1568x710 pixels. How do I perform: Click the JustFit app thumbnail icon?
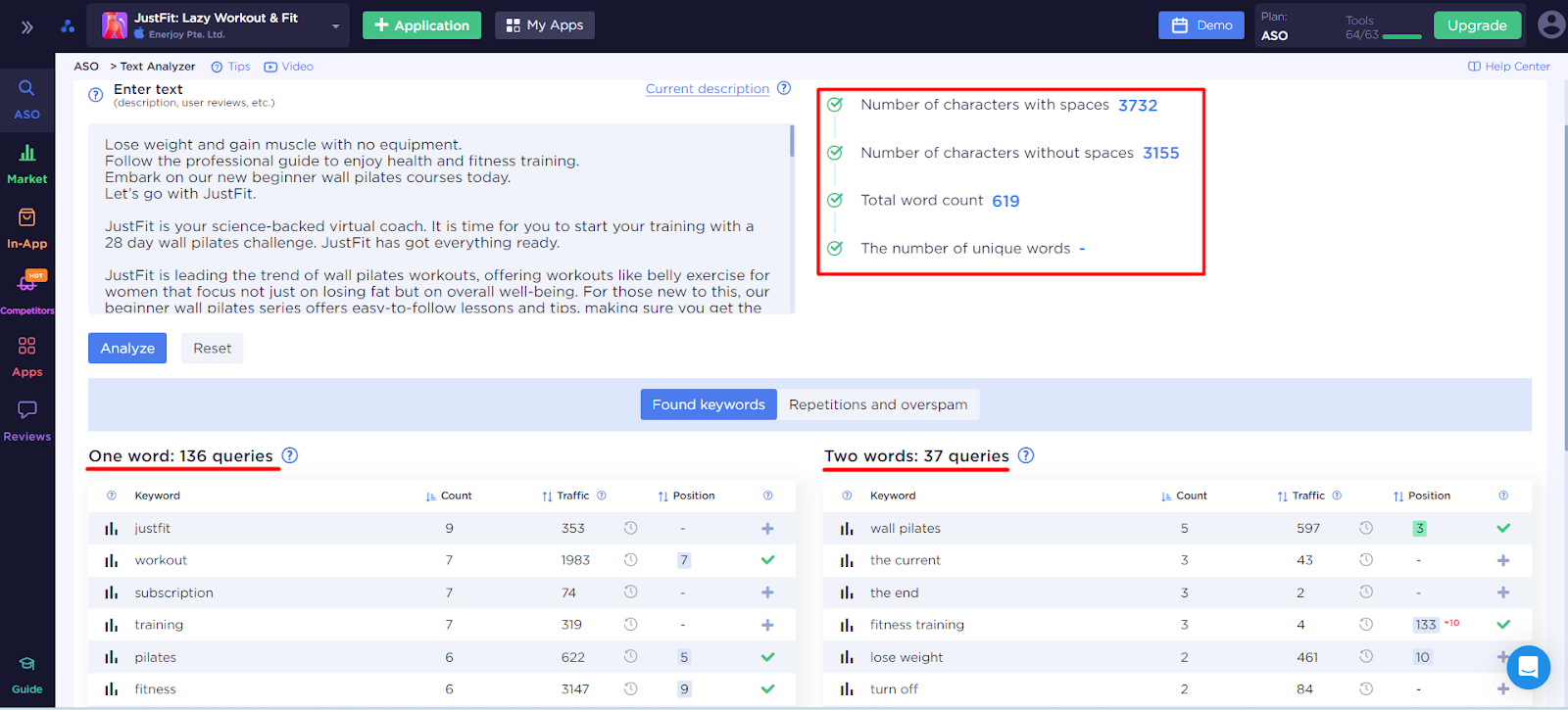pos(115,25)
